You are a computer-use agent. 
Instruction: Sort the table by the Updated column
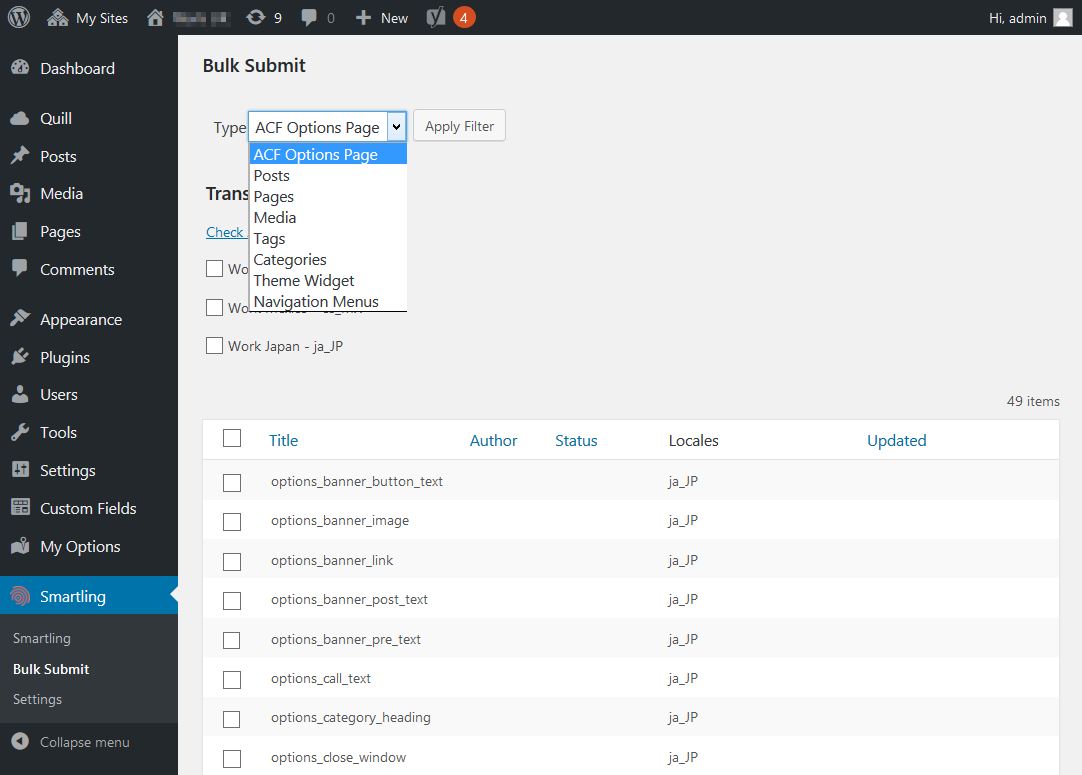coord(896,441)
